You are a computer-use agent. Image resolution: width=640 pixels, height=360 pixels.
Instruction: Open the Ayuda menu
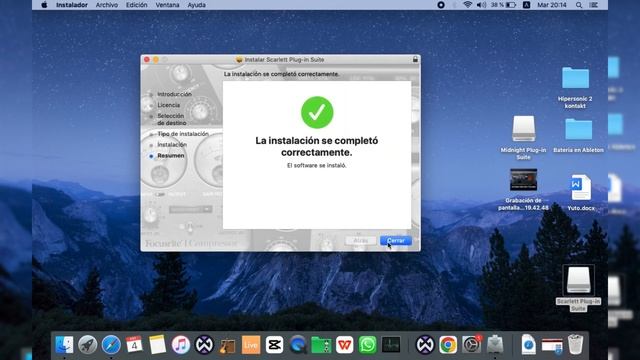pyautogui.click(x=196, y=5)
